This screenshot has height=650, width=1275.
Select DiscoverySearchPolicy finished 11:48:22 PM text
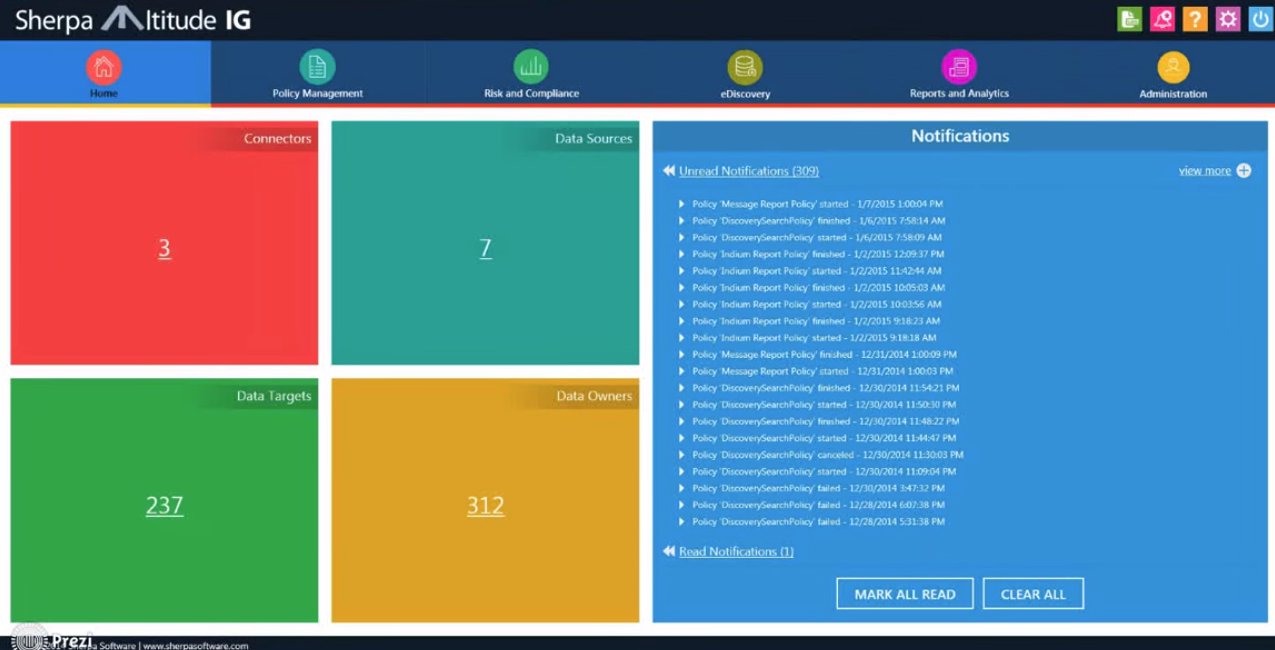click(x=825, y=421)
